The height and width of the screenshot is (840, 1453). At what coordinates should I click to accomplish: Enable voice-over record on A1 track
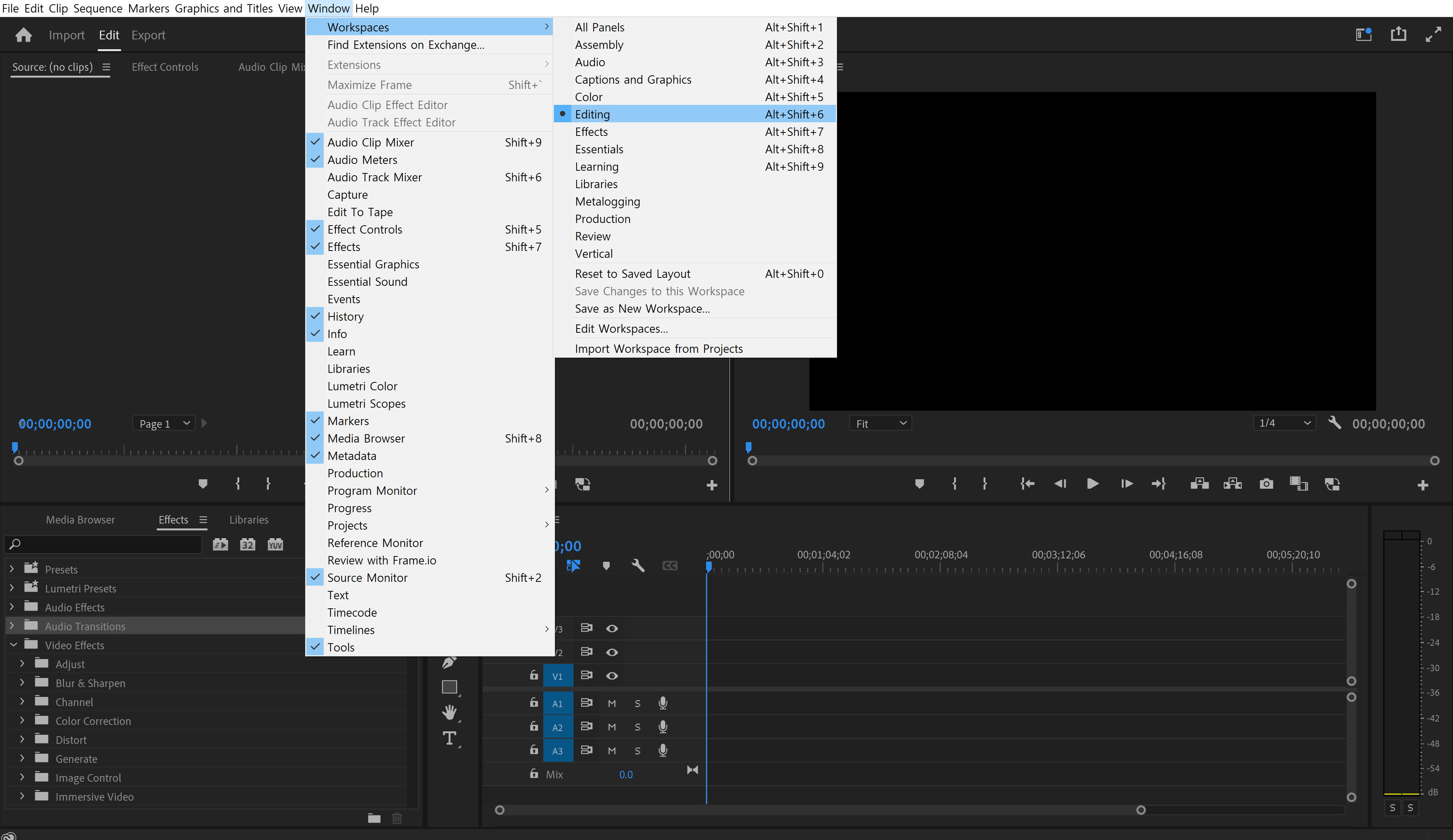click(663, 703)
